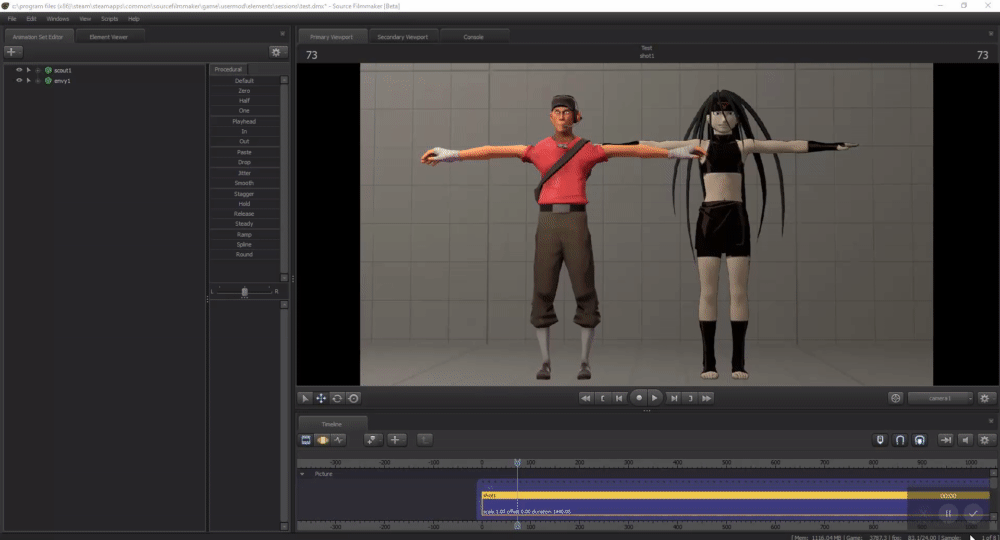Click the Play button under the viewport
This screenshot has width=1000, height=540.
click(654, 398)
